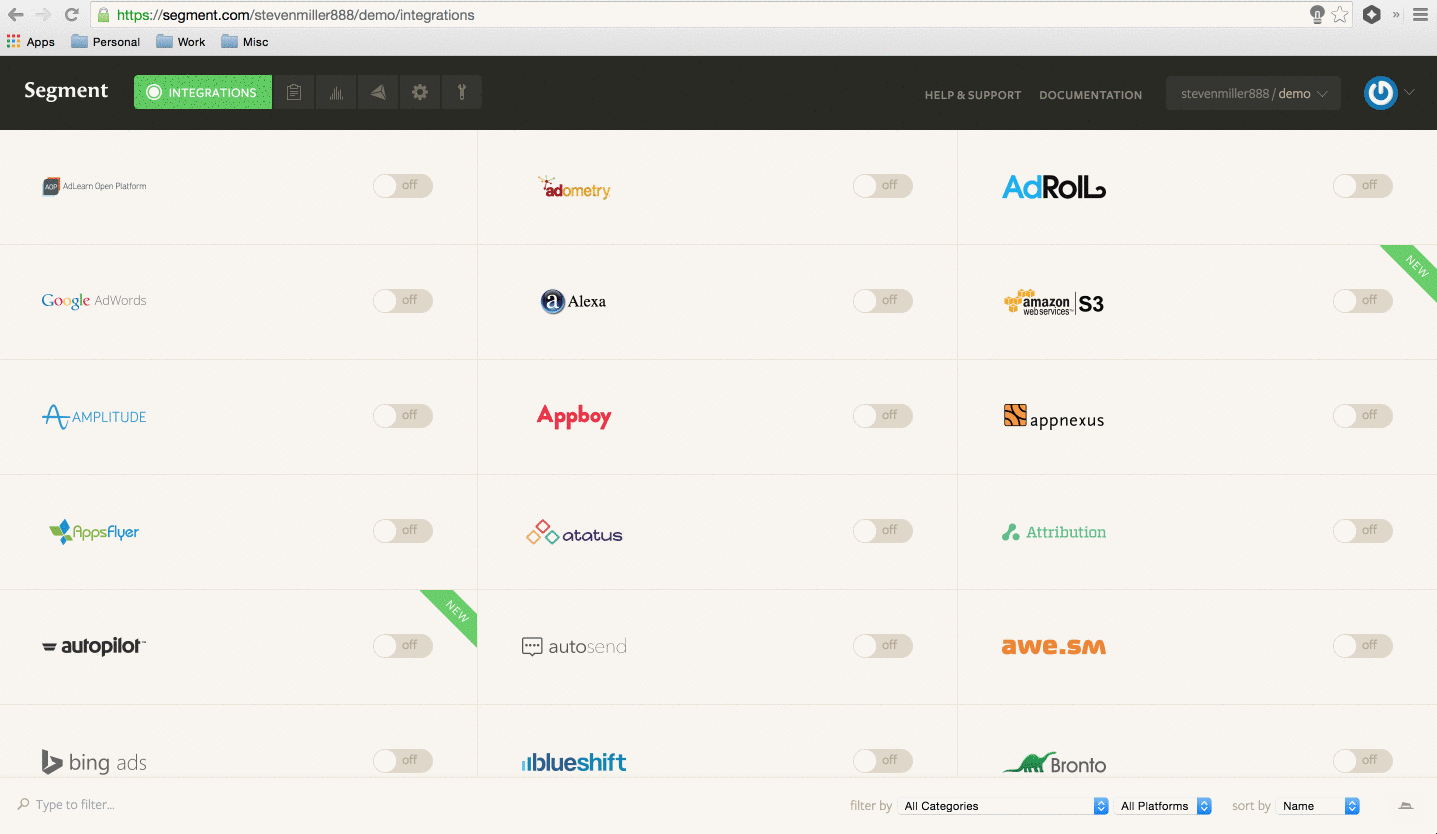Open the bar chart icon in the top nav
1437x834 pixels.
(336, 92)
